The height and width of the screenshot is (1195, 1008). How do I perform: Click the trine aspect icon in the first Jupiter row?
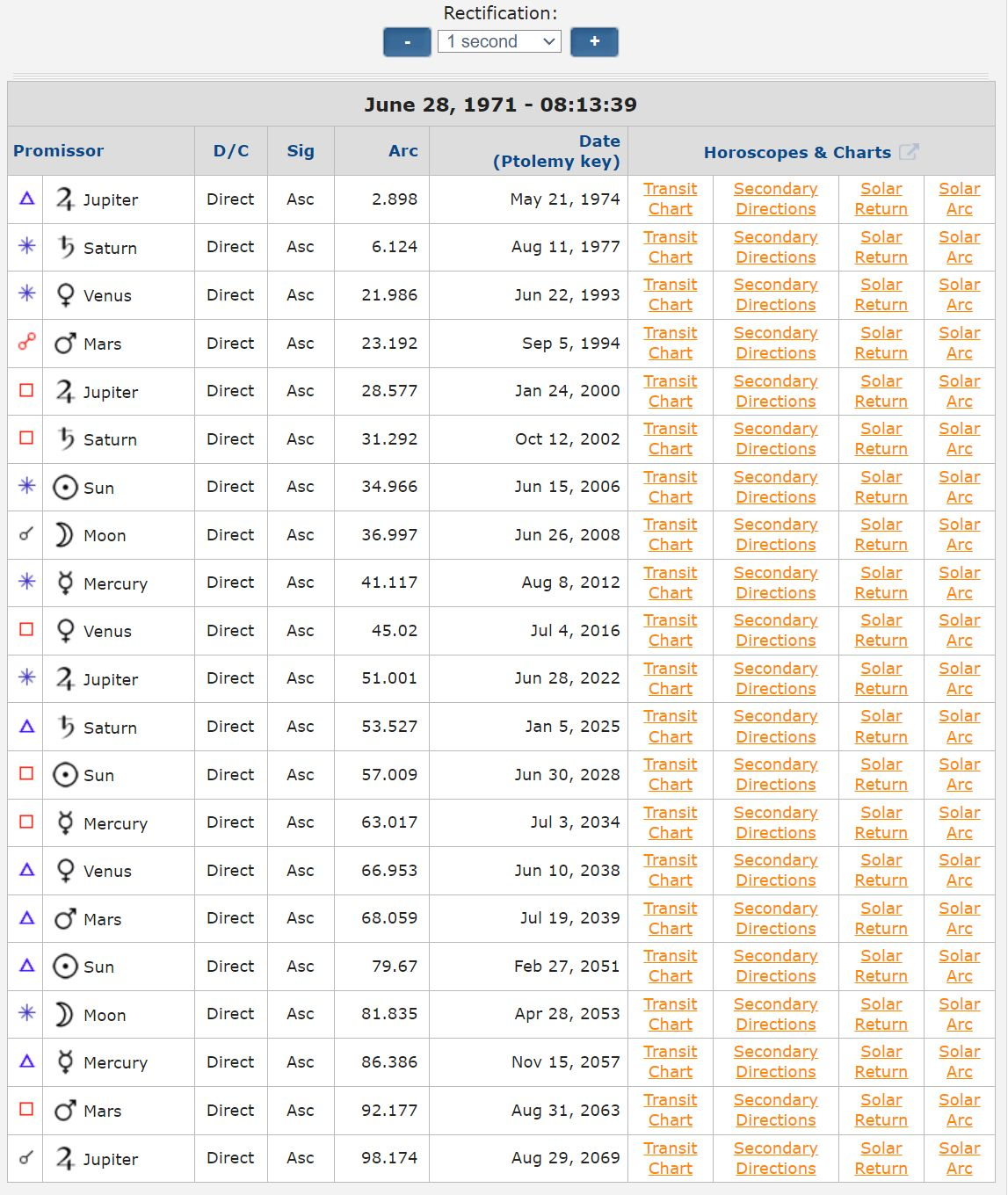point(26,199)
